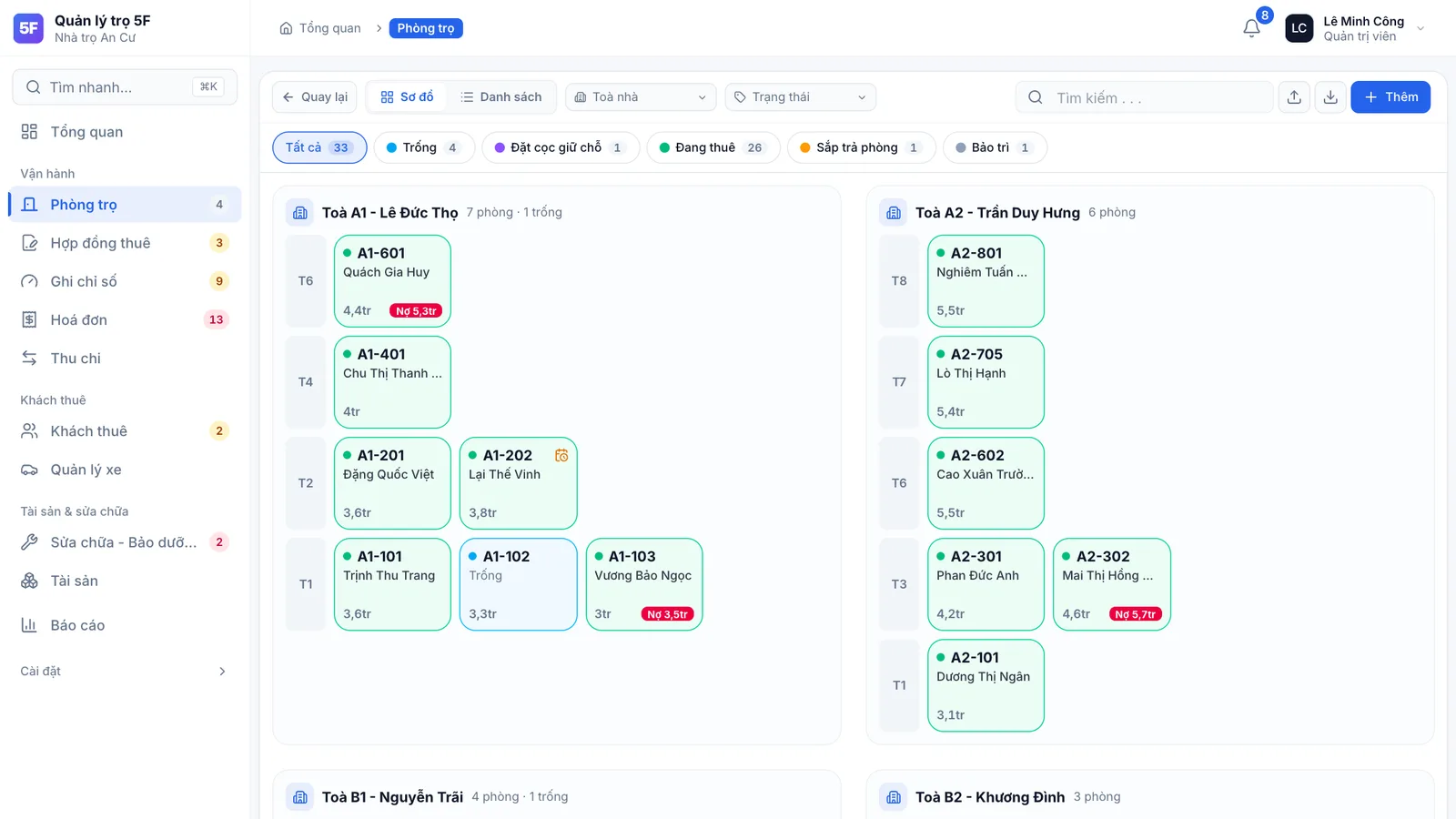Open Sửa chữa - Bảo dưỡng in sidebar
Image resolution: width=1456 pixels, height=819 pixels.
(x=125, y=542)
